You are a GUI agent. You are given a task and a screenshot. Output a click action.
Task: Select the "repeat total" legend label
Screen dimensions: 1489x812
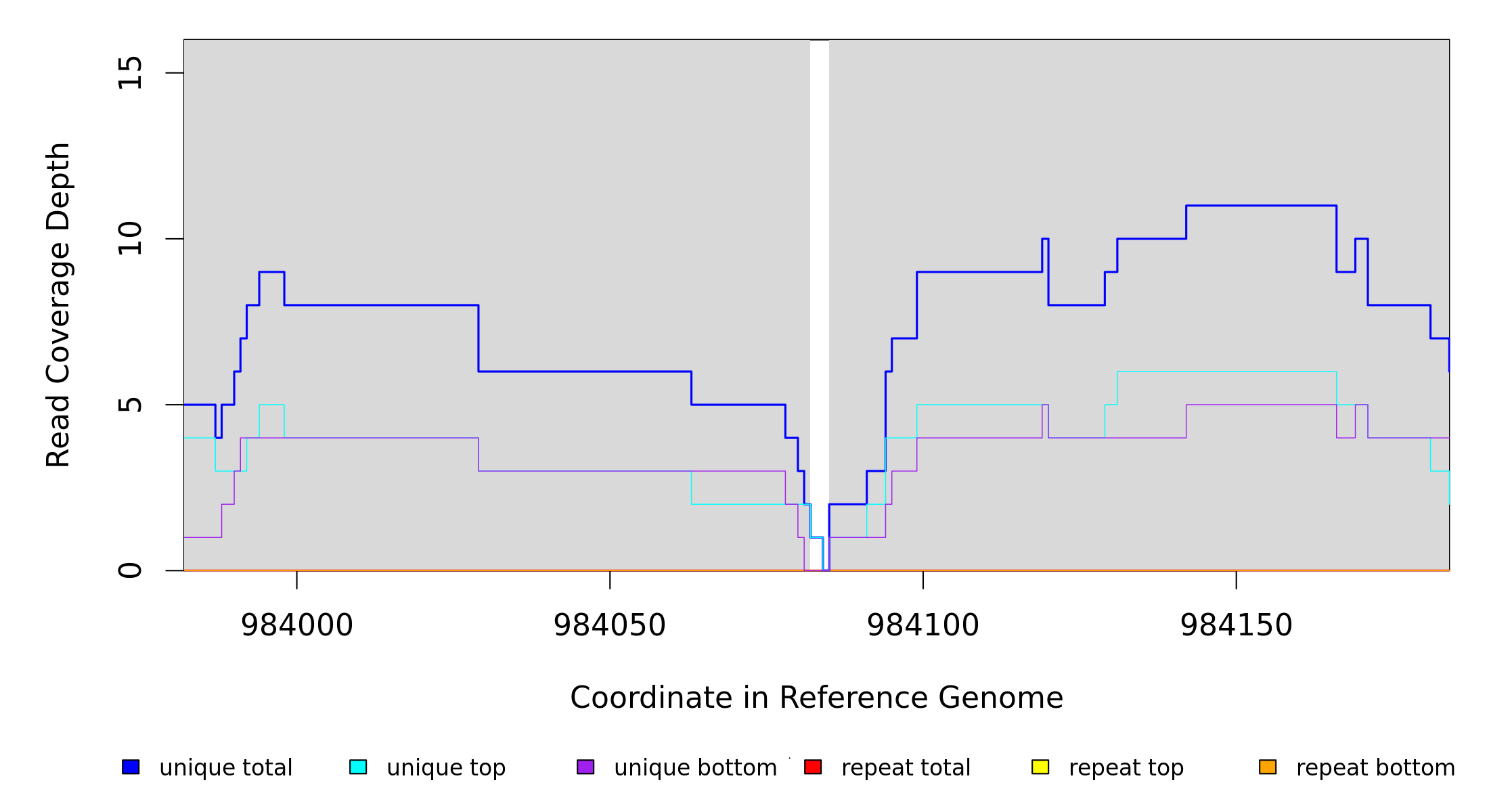(906, 768)
